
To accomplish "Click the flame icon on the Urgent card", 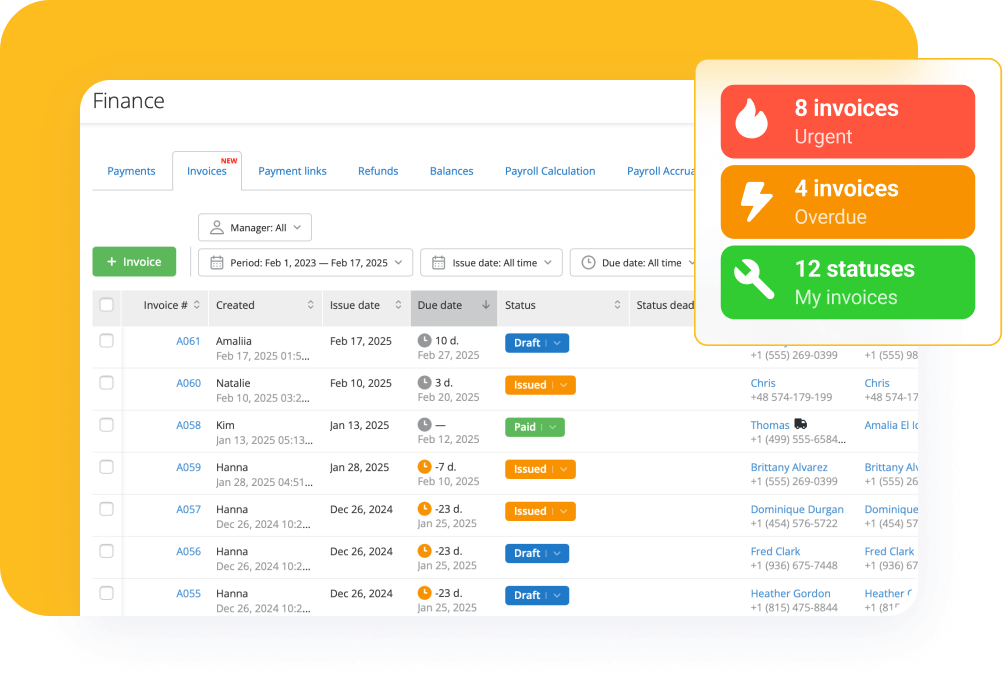I will pyautogui.click(x=752, y=120).
